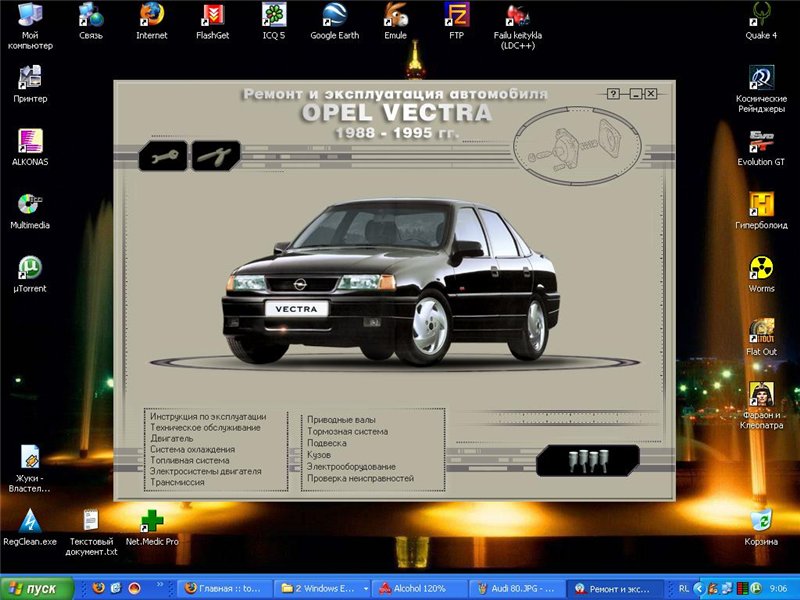Viewport: 800px width, 600px height.
Task: Minimize the Opel Vectra manual window
Action: [635, 93]
